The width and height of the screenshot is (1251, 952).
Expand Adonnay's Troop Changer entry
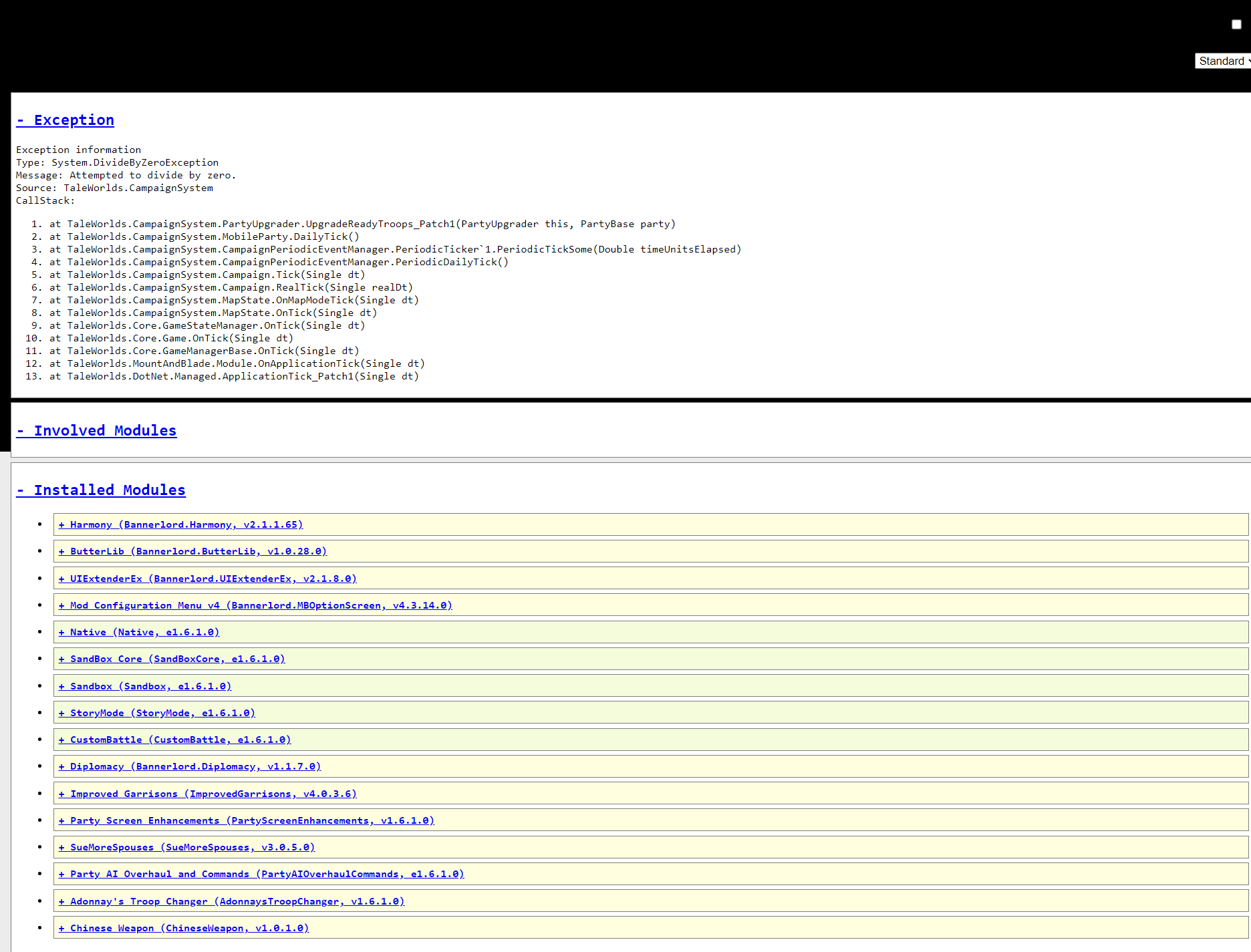[231, 901]
